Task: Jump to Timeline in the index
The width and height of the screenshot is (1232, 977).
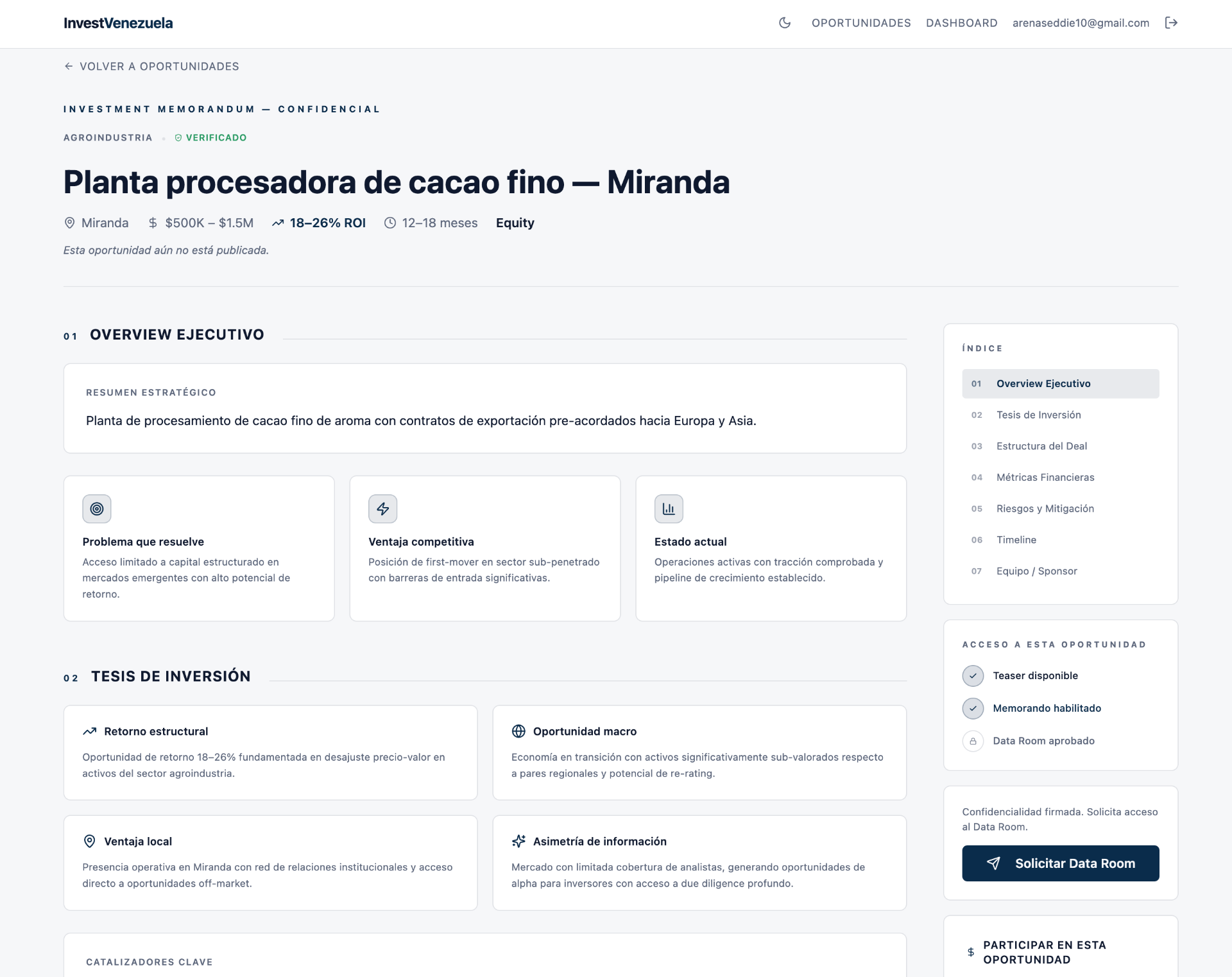Action: pyautogui.click(x=1061, y=540)
